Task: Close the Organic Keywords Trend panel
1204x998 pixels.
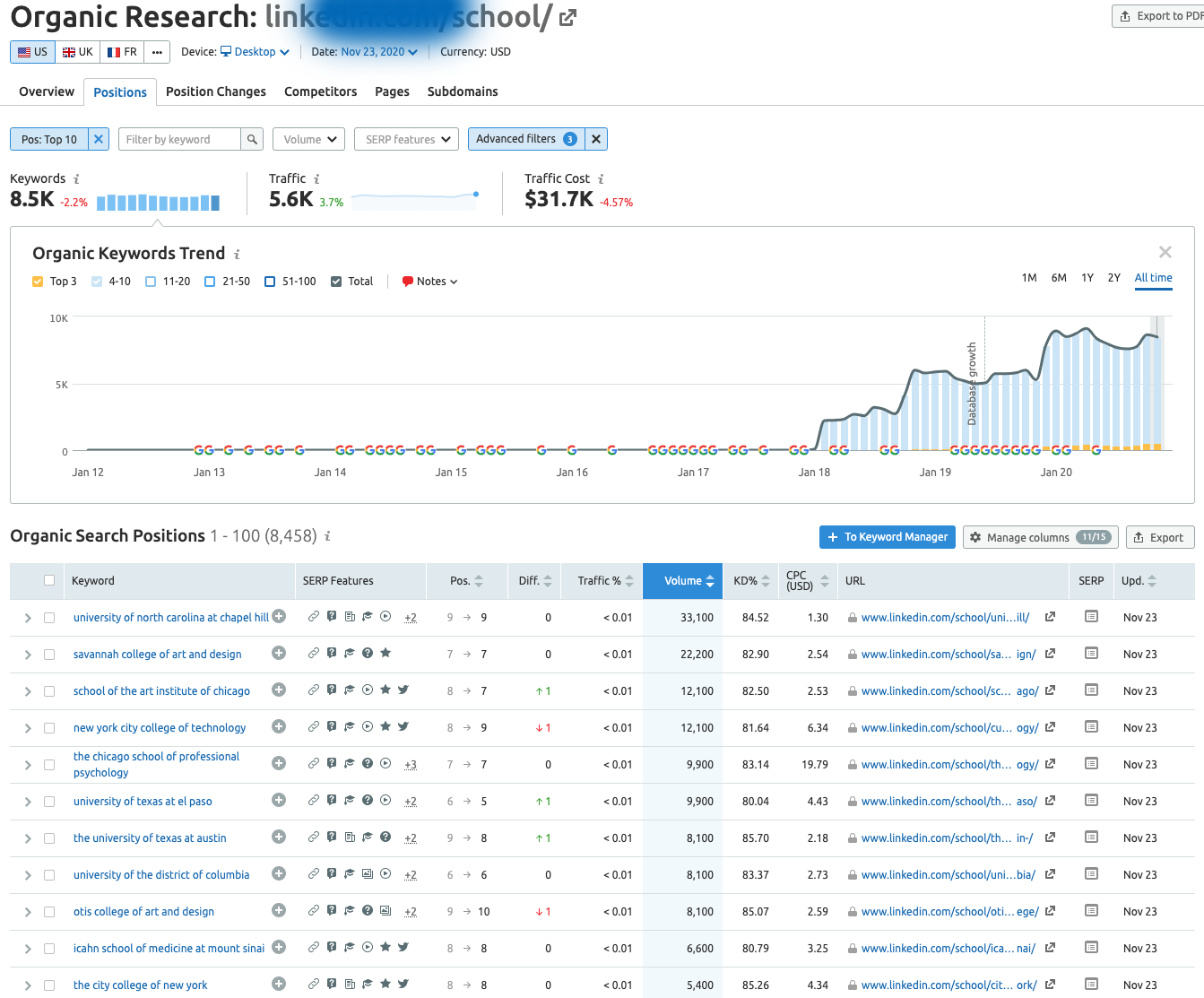Action: (x=1165, y=252)
